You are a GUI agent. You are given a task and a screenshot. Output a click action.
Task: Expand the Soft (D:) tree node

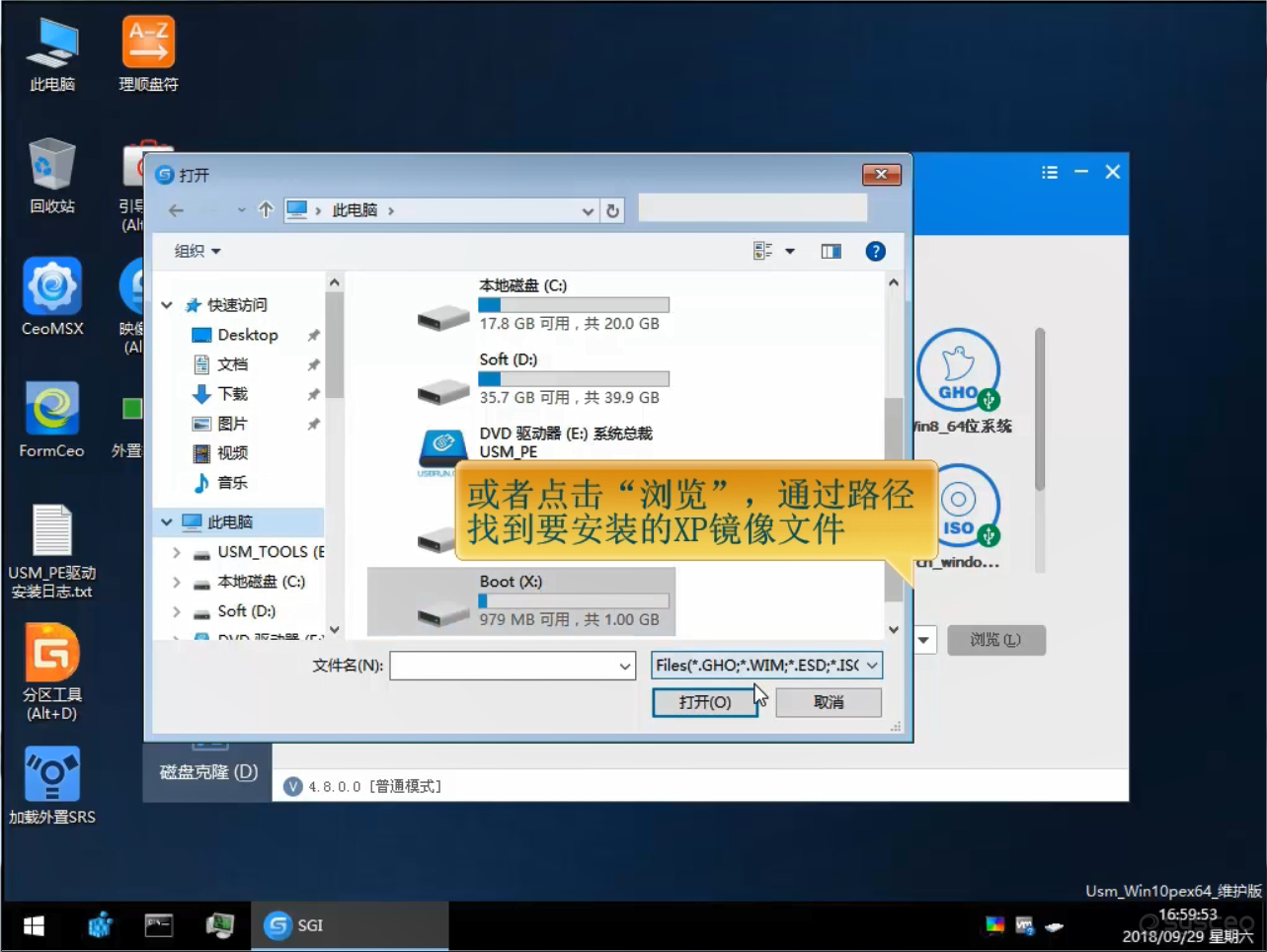click(x=177, y=612)
